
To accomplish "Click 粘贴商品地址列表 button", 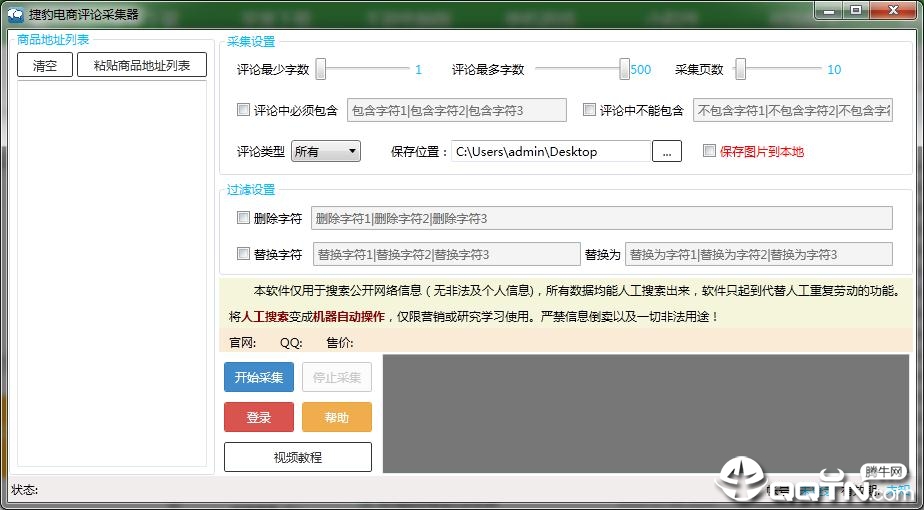I will (x=141, y=65).
